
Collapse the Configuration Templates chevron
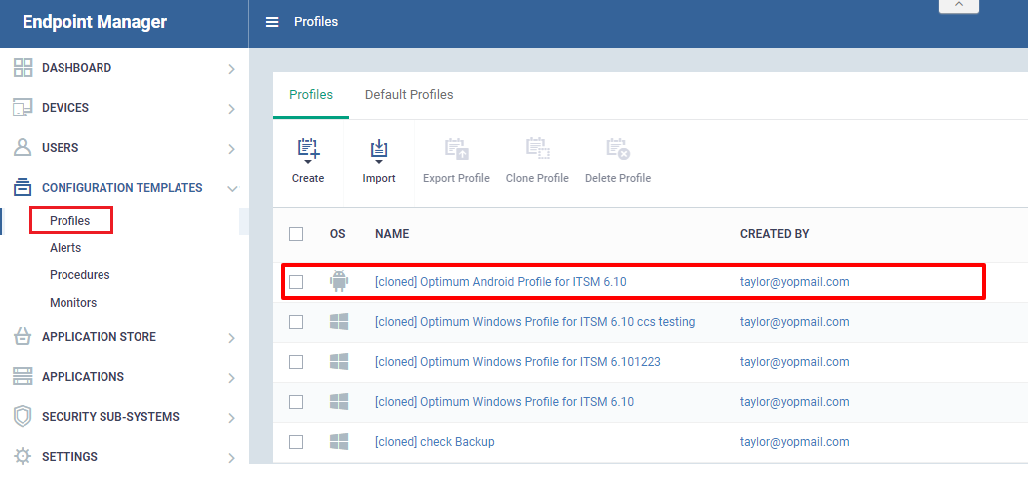[231, 189]
